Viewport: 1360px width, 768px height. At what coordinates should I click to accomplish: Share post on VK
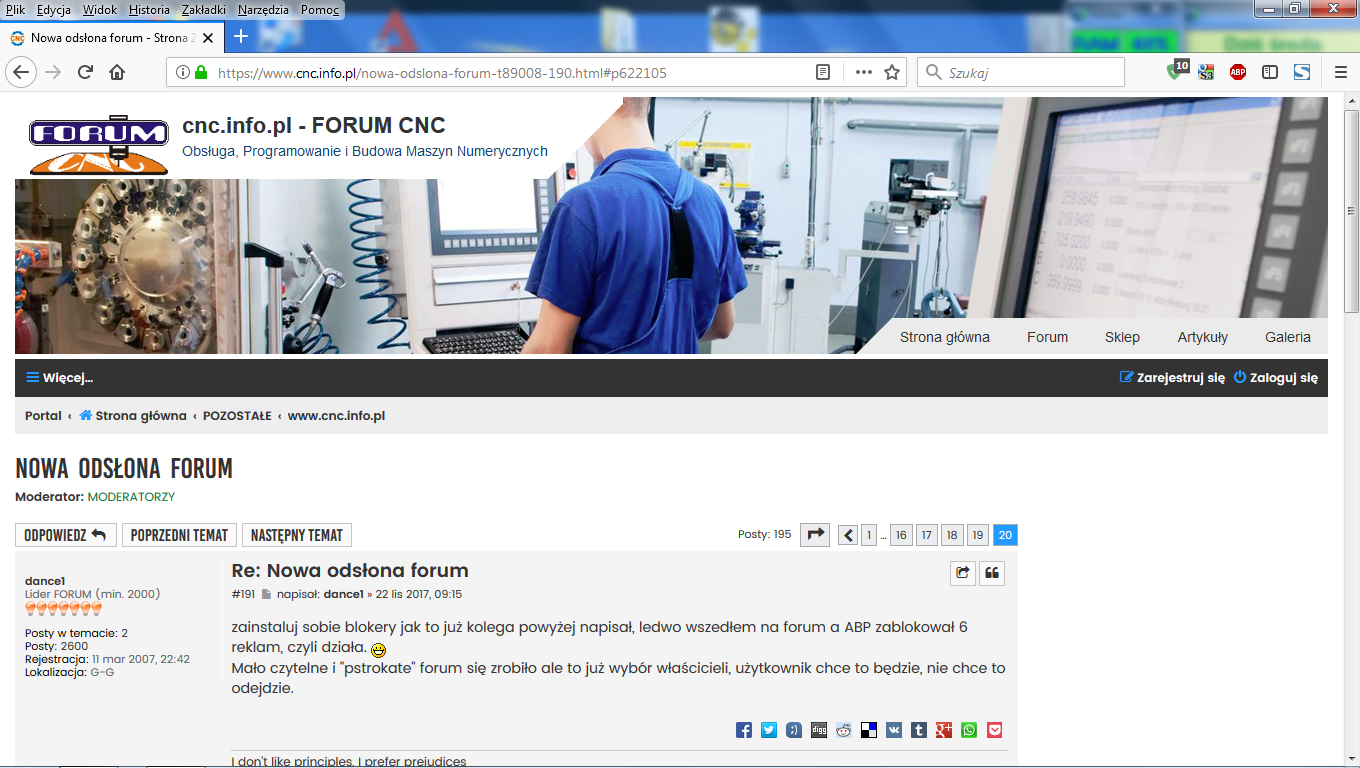coord(894,730)
